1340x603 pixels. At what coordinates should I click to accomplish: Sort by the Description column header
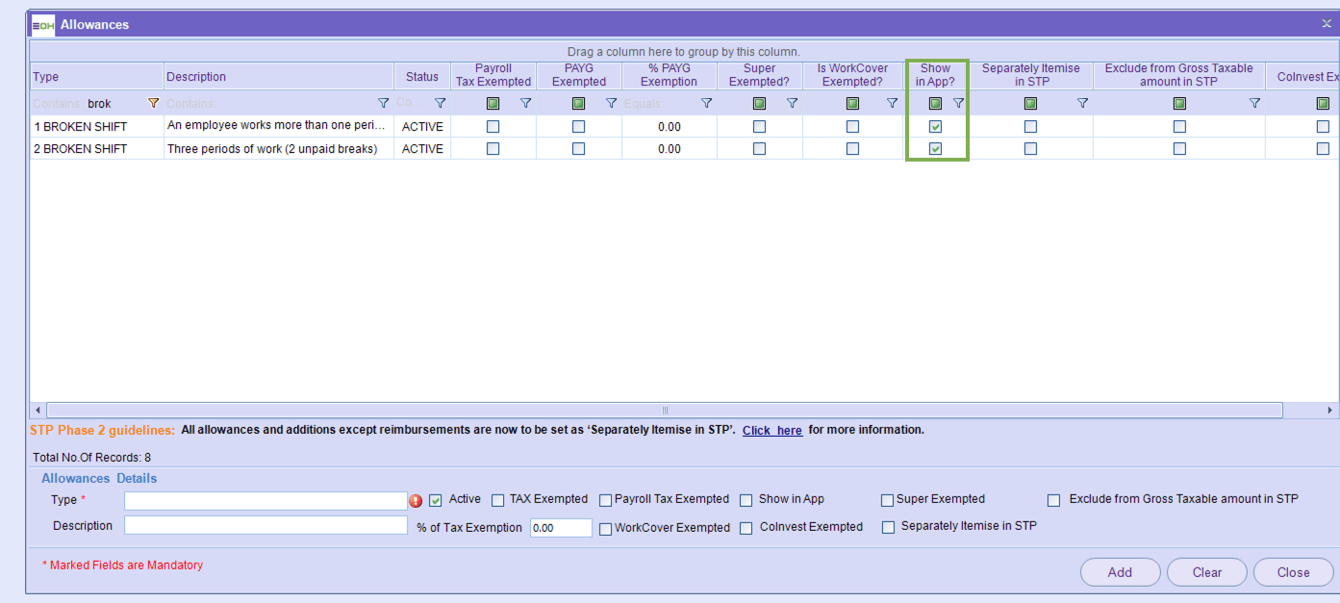[278, 77]
